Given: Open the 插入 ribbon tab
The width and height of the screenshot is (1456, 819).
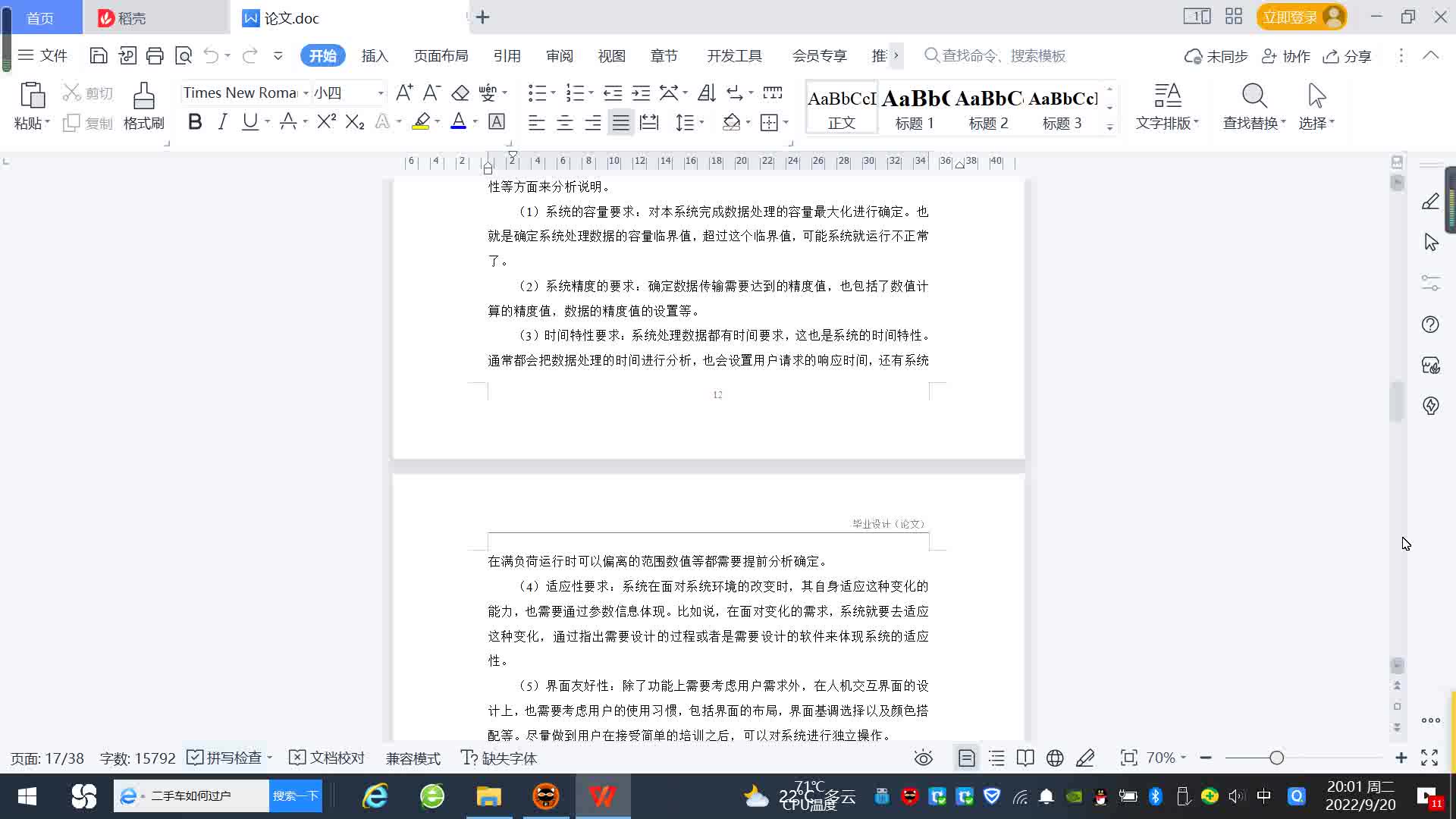Looking at the screenshot, I should pos(375,55).
